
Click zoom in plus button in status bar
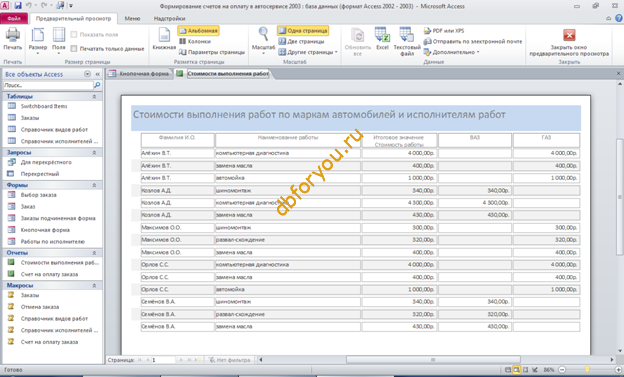[x=618, y=370]
